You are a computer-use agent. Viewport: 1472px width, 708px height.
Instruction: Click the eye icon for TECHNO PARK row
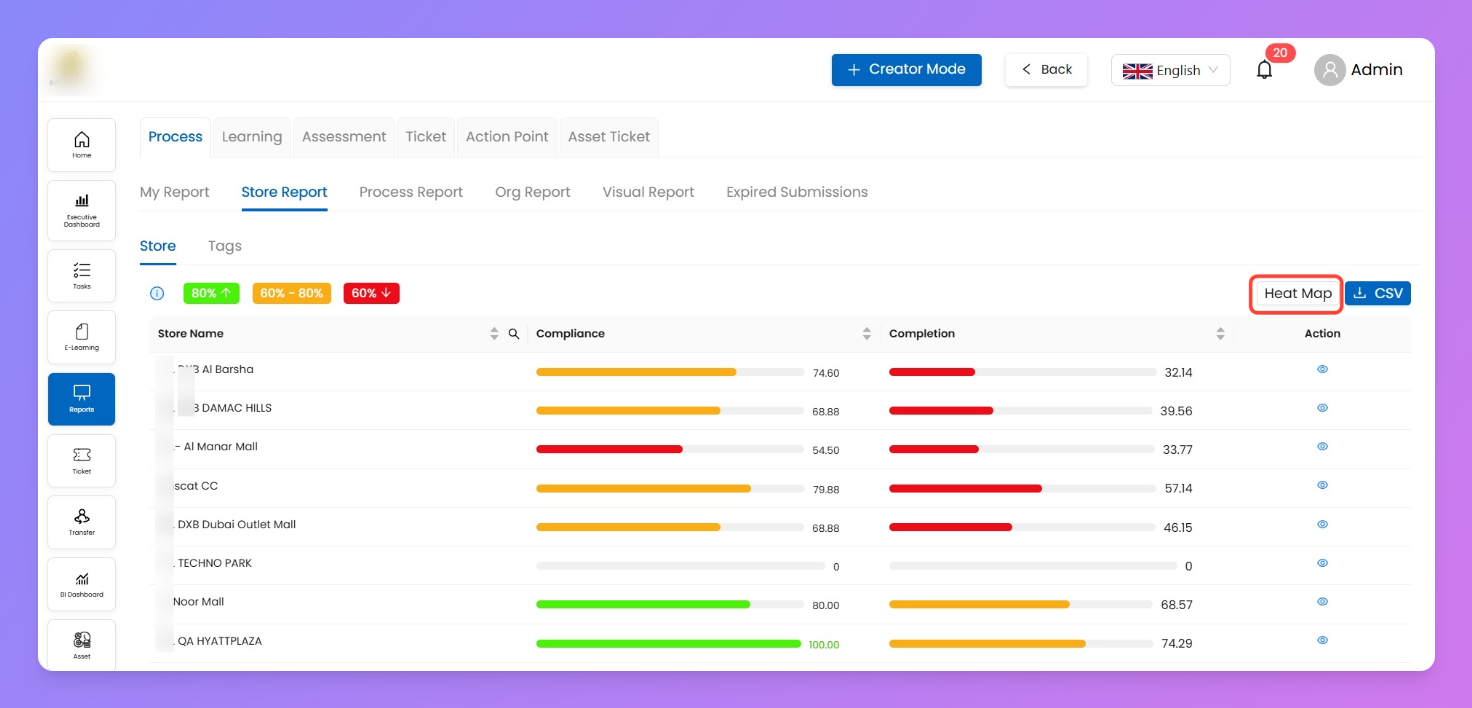(1322, 563)
